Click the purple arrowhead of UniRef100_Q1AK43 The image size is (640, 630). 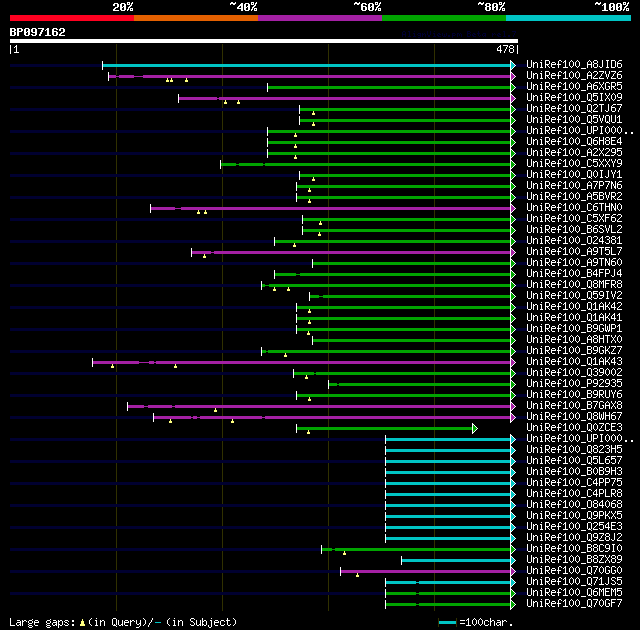[x=513, y=362]
